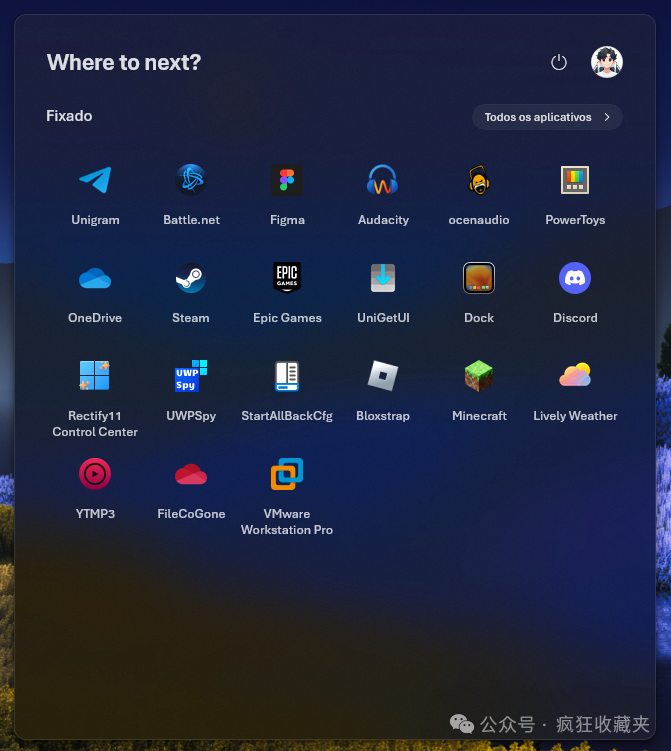Open the StartAllBackCfg icon
671x751 pixels.
[x=287, y=376]
